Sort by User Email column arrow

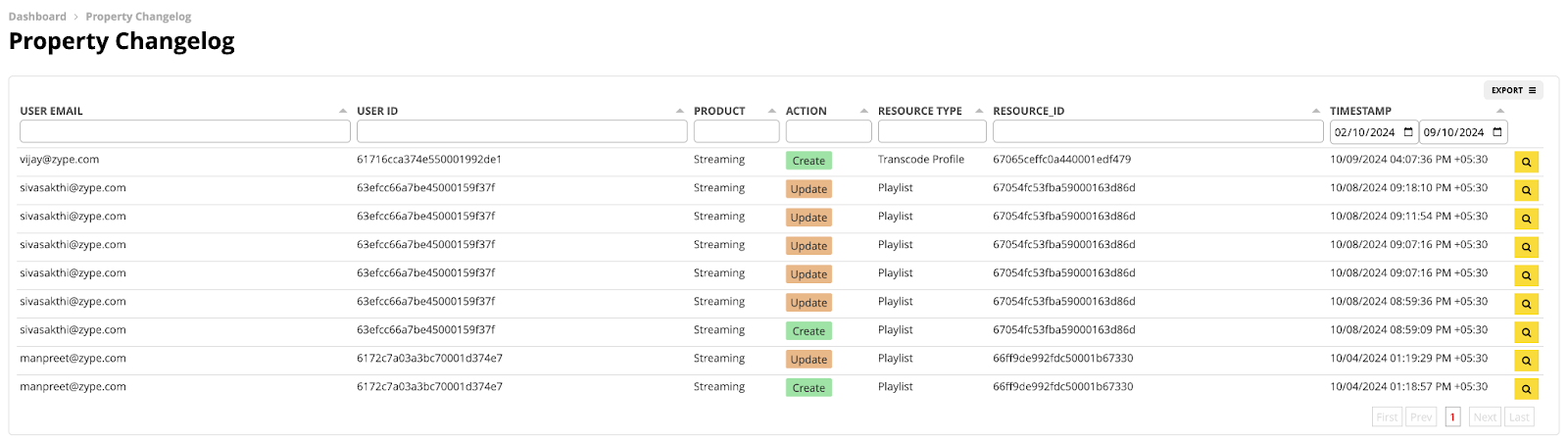[x=343, y=111]
